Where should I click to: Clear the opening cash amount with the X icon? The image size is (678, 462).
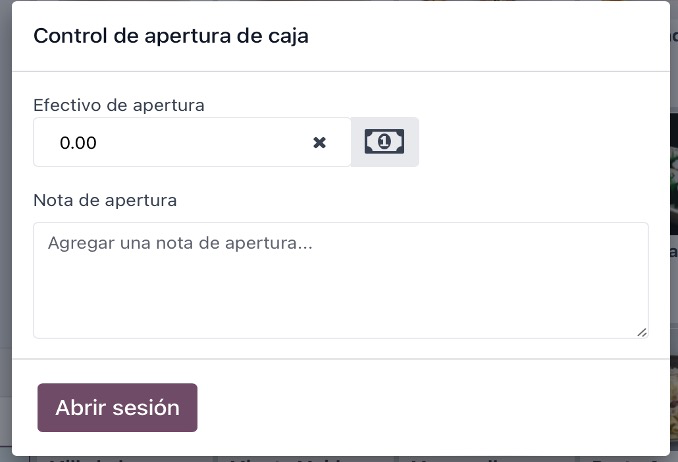tap(319, 142)
